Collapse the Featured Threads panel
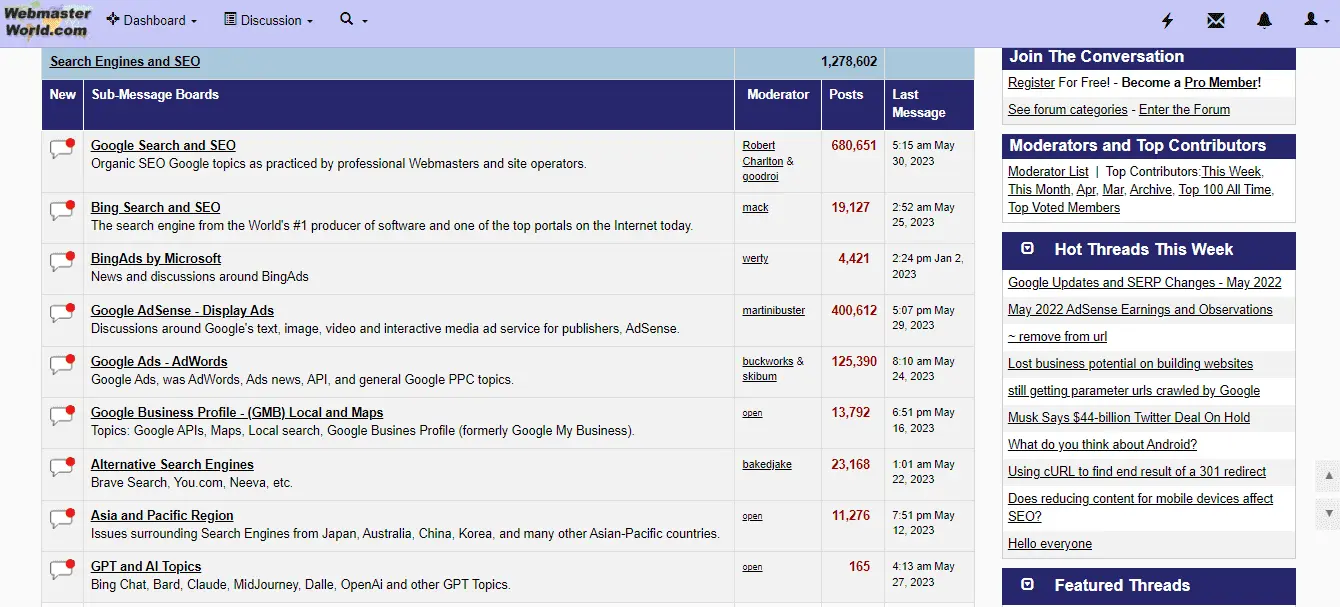Image resolution: width=1340 pixels, height=607 pixels. (x=1027, y=585)
